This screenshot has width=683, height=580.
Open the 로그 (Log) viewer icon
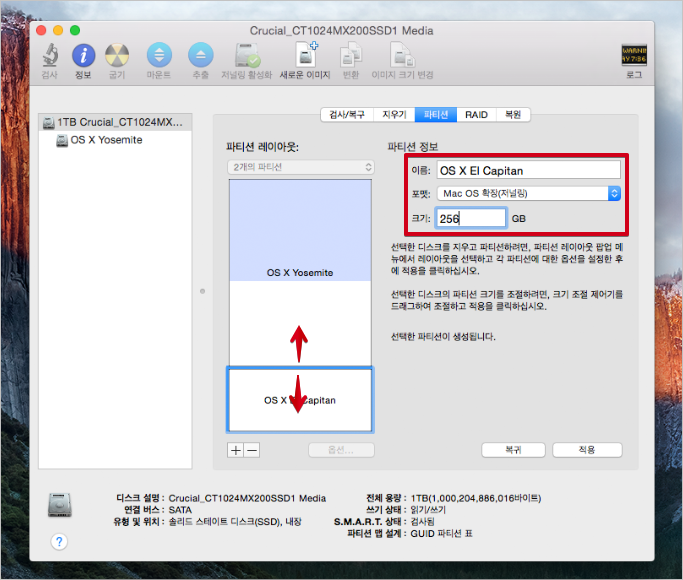pos(634,55)
